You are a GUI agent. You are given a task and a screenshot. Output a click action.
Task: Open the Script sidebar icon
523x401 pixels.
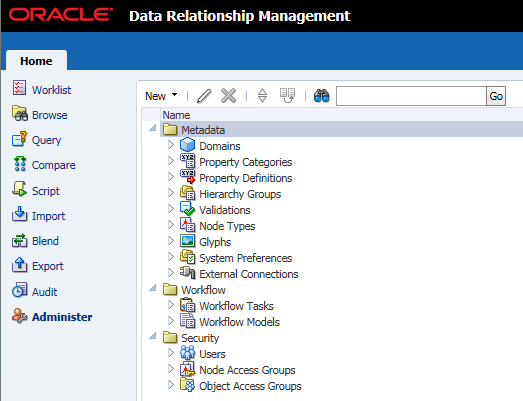(19, 189)
